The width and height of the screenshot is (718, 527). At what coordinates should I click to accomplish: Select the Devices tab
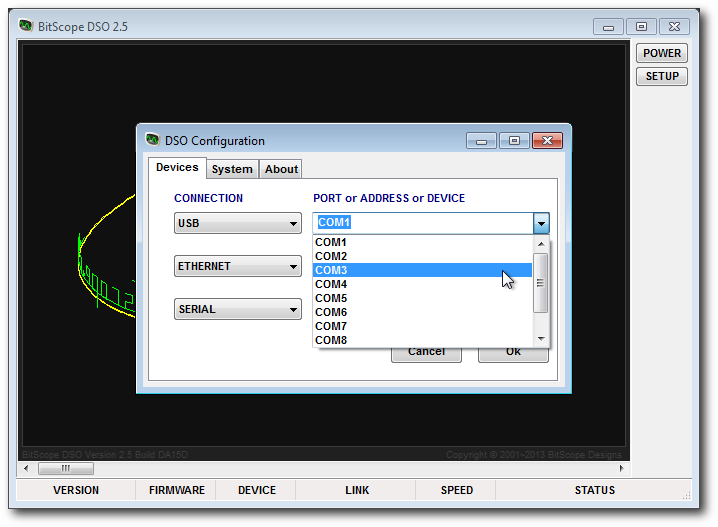177,167
